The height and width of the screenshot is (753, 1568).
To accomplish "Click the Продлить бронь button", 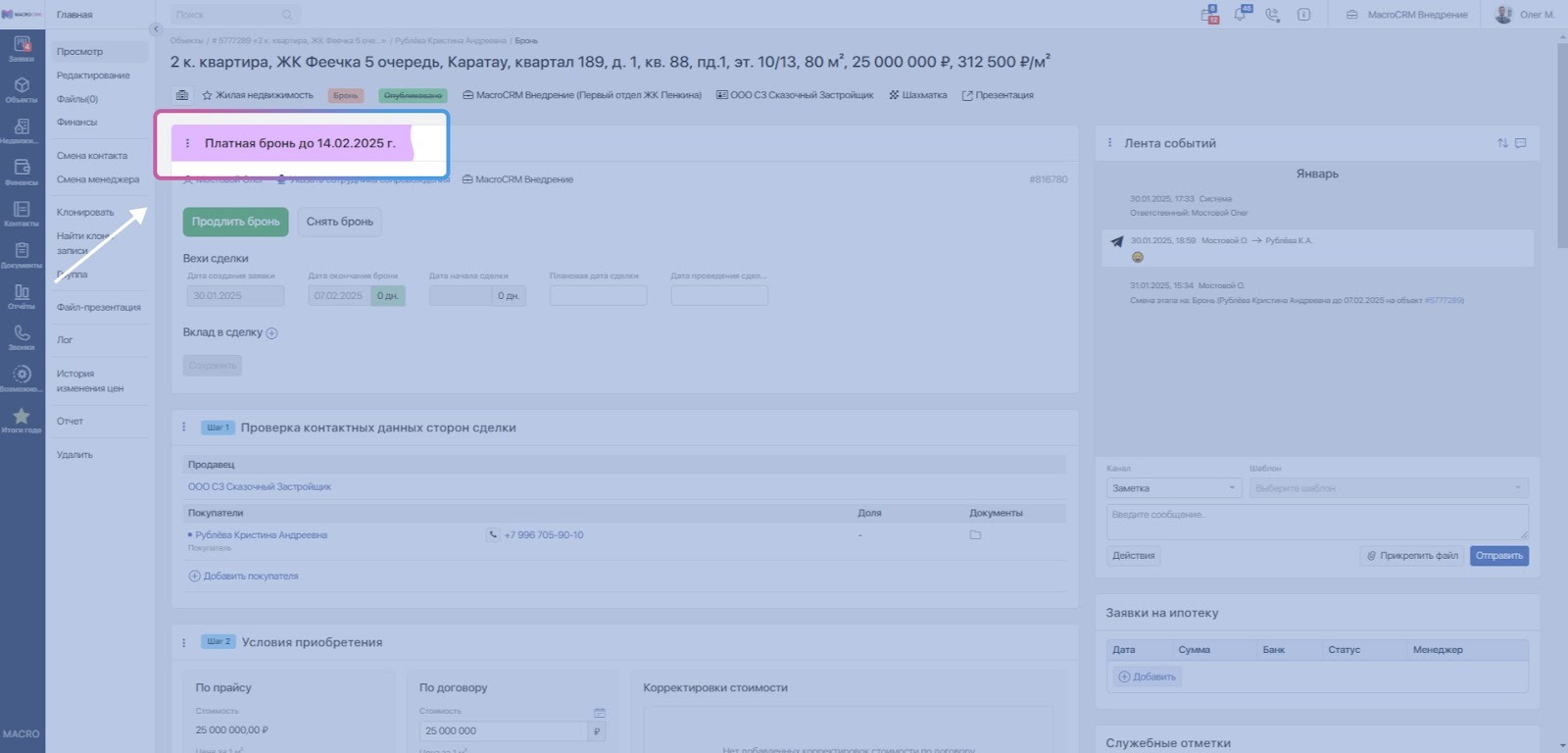I will pyautogui.click(x=235, y=222).
